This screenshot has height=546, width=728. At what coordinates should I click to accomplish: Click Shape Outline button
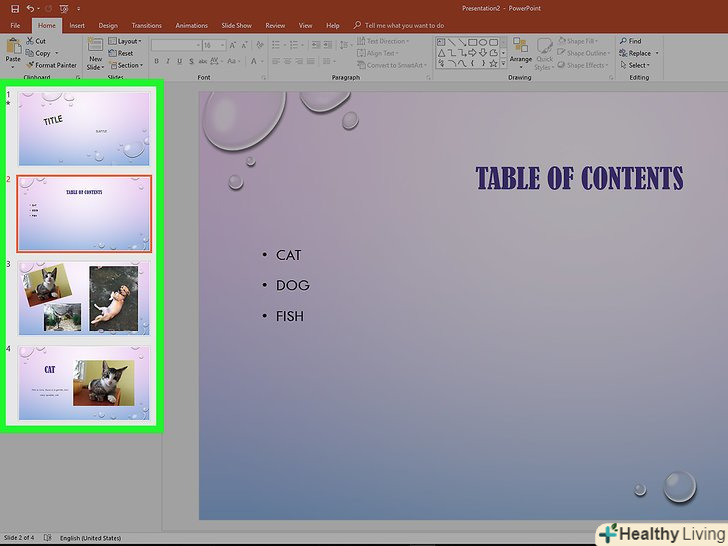pos(584,53)
